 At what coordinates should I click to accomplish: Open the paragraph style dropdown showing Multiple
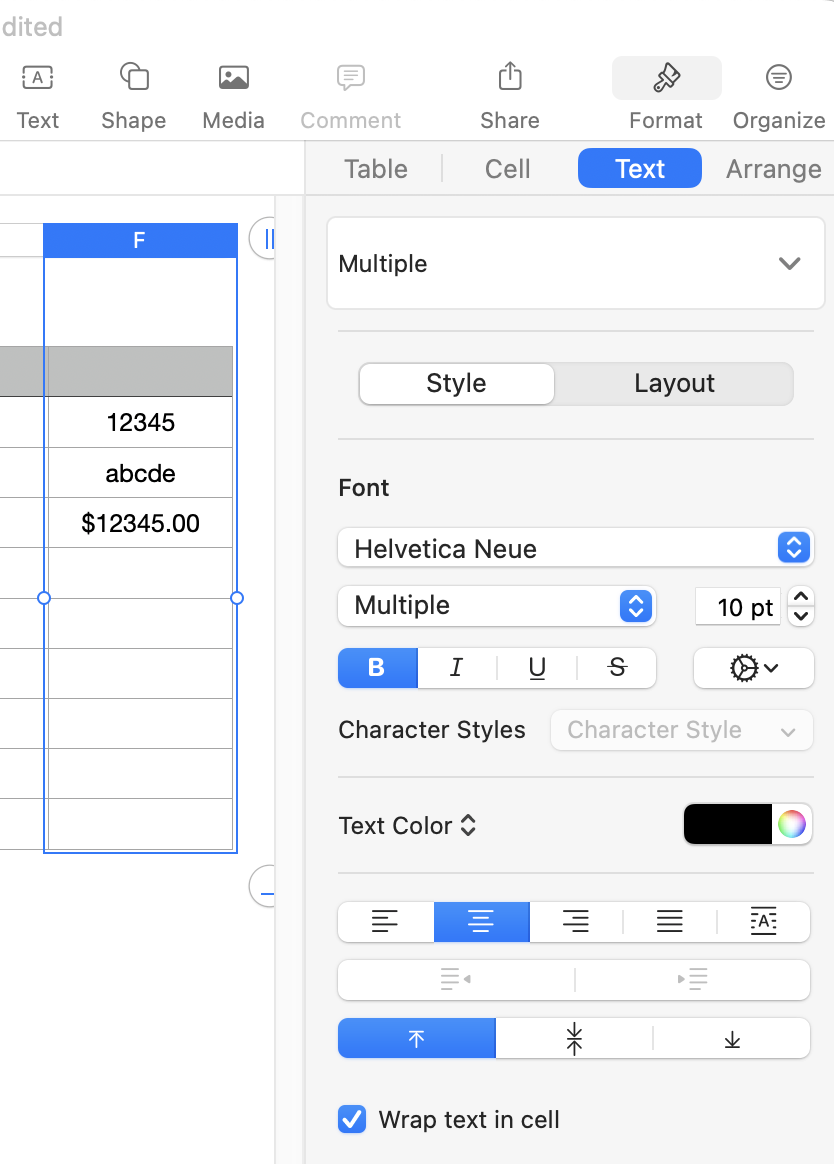point(575,263)
